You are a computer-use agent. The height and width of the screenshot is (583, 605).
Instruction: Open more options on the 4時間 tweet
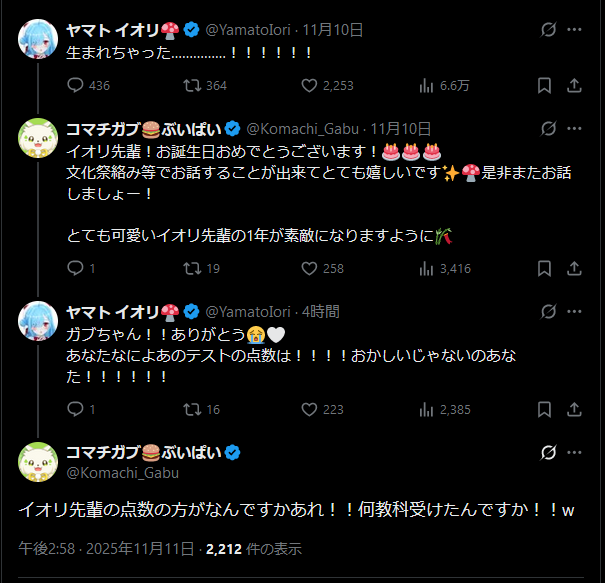point(574,311)
